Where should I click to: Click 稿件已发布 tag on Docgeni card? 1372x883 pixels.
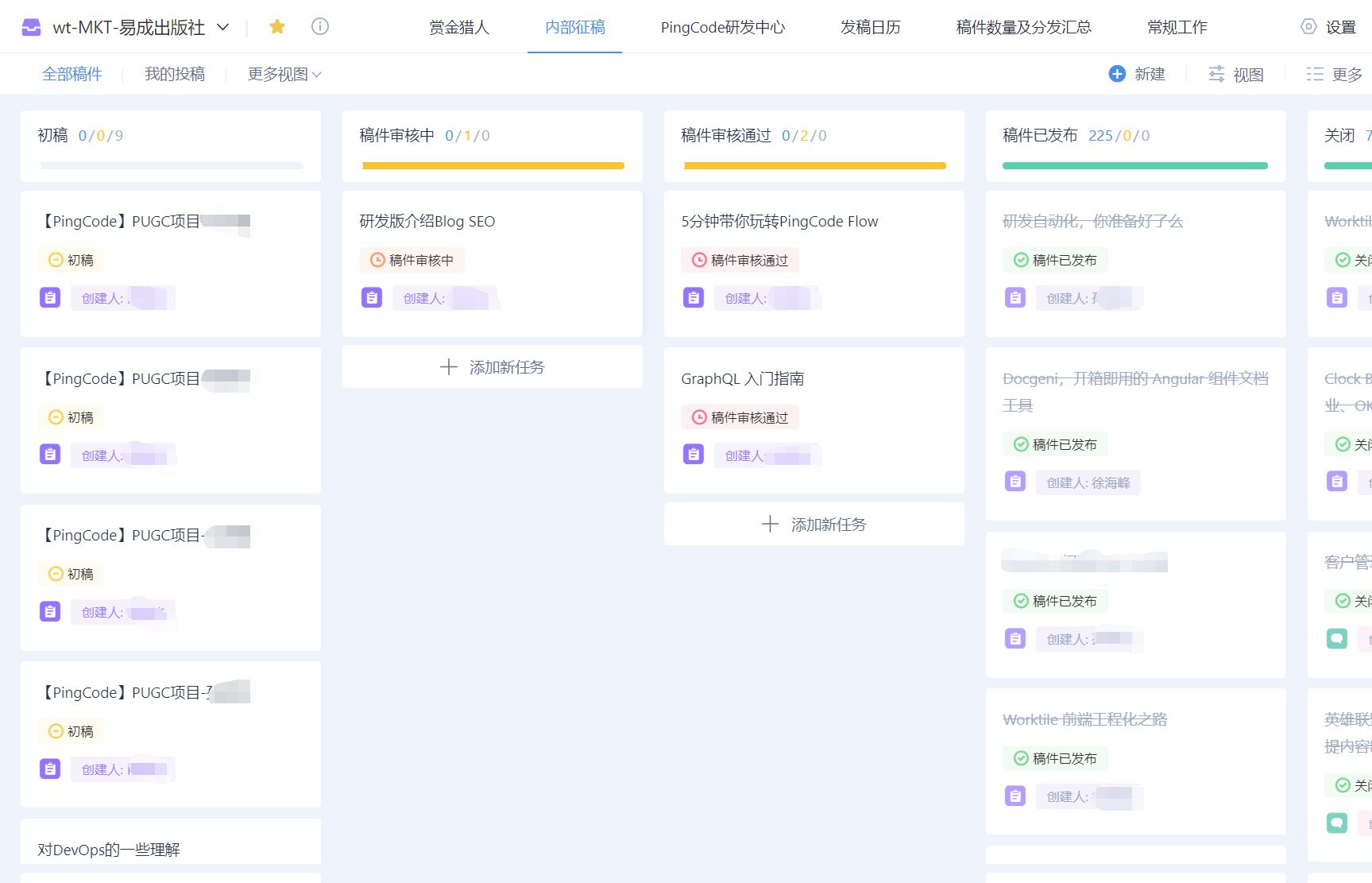(x=1055, y=444)
